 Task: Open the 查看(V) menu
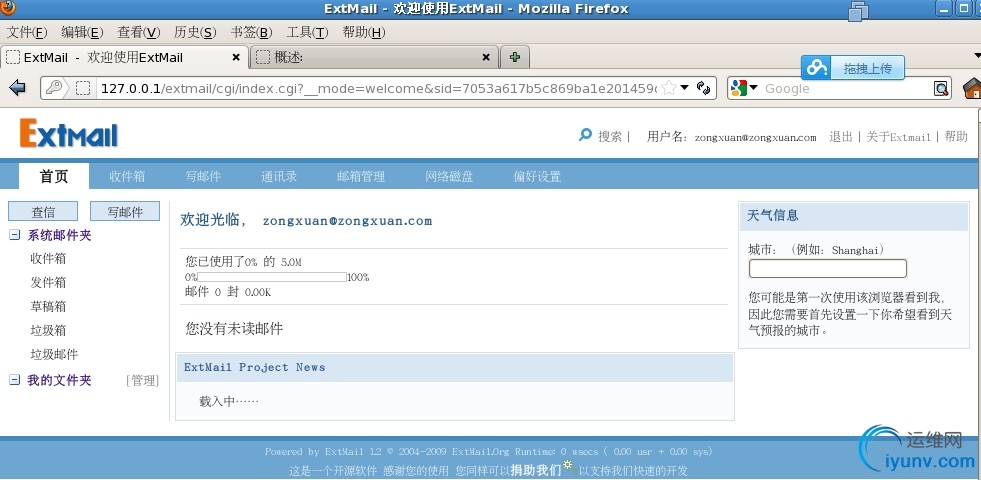(138, 32)
